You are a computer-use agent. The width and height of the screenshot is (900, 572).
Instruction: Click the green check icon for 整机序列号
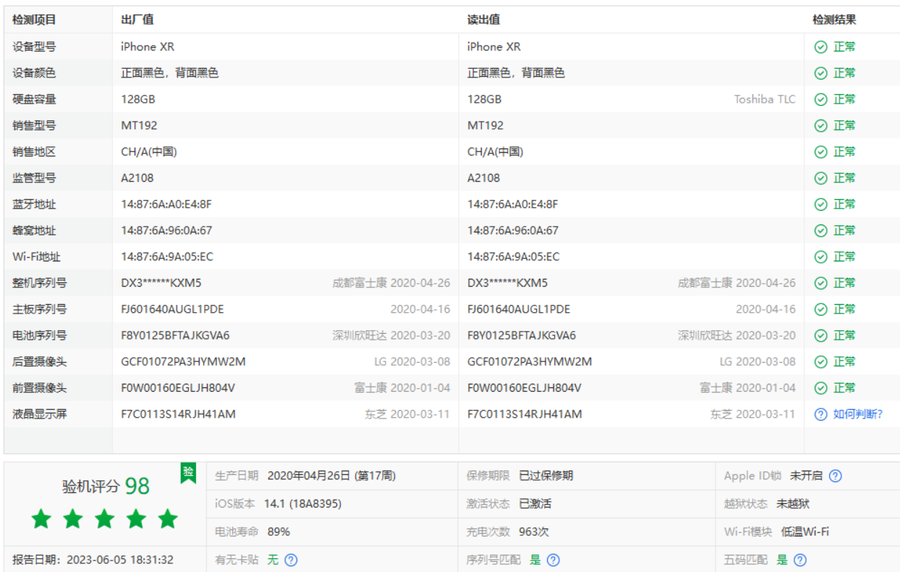[x=821, y=283]
